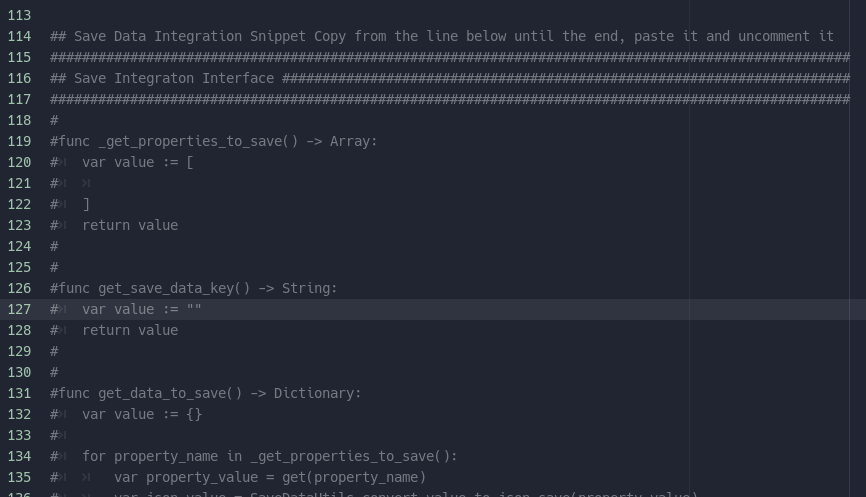Screen dimensions: 866x497
Task: Click line number 119 in the gutter
Action: 19,141
